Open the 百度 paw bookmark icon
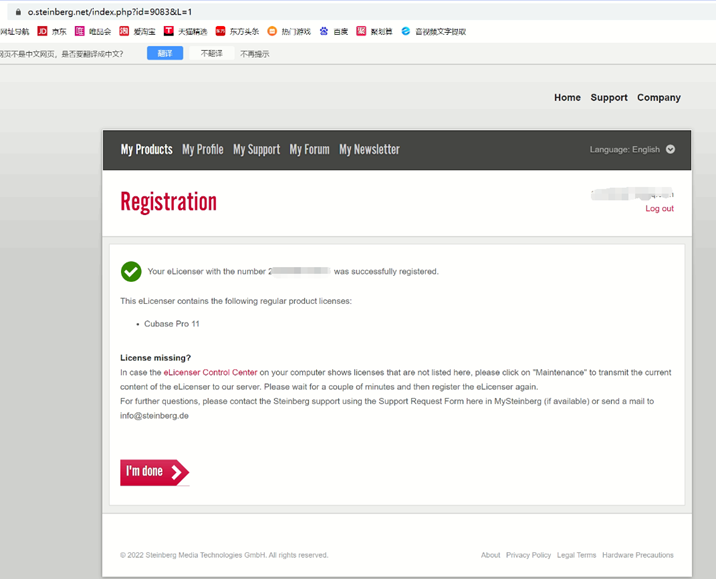Viewport: 716px width, 579px height. [x=324, y=32]
